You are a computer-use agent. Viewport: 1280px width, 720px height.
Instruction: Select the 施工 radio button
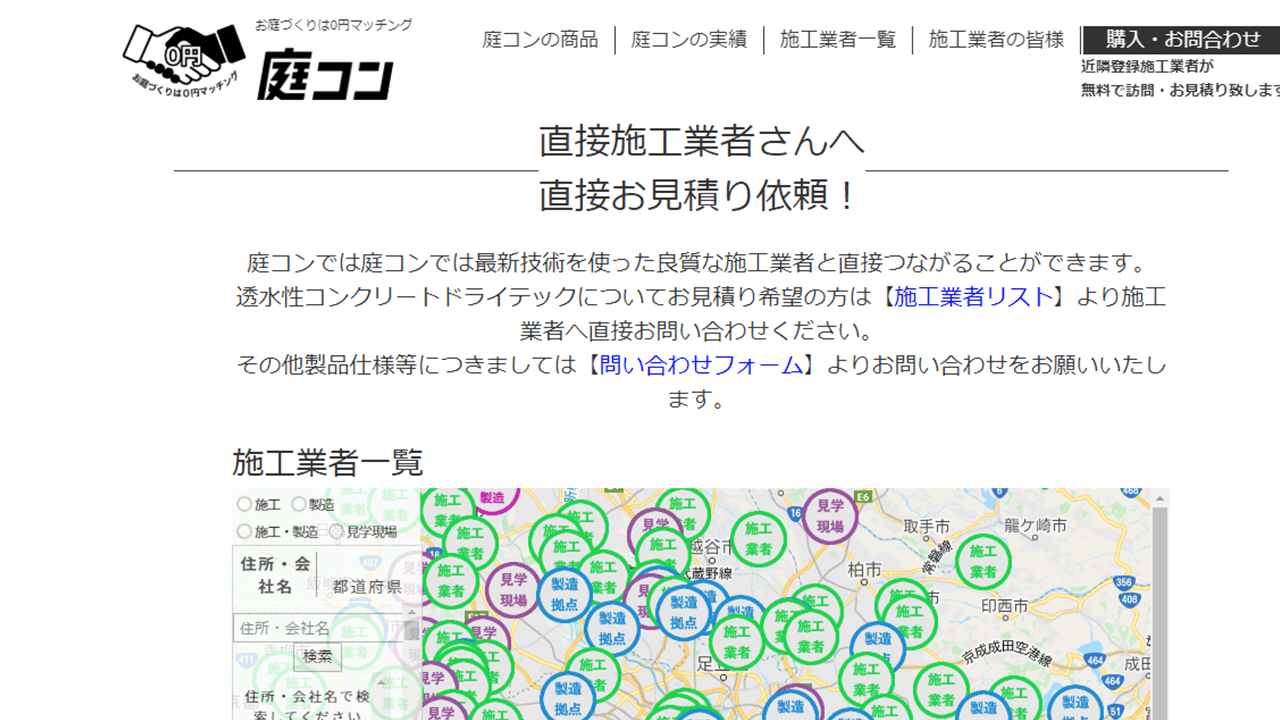[x=245, y=505]
